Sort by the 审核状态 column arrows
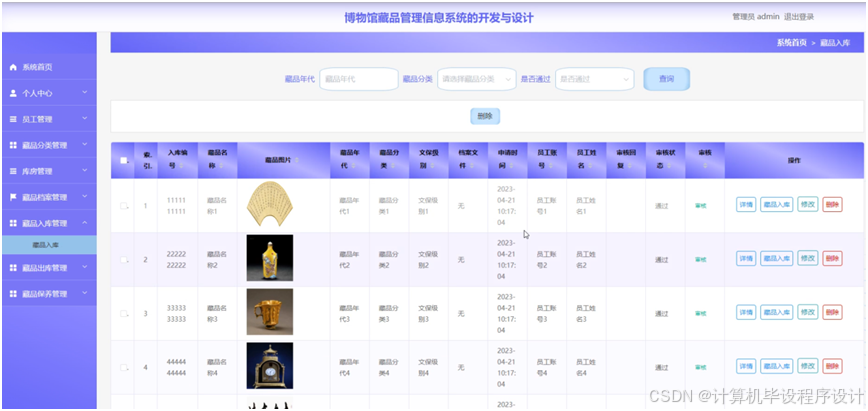868x411 pixels. point(668,166)
